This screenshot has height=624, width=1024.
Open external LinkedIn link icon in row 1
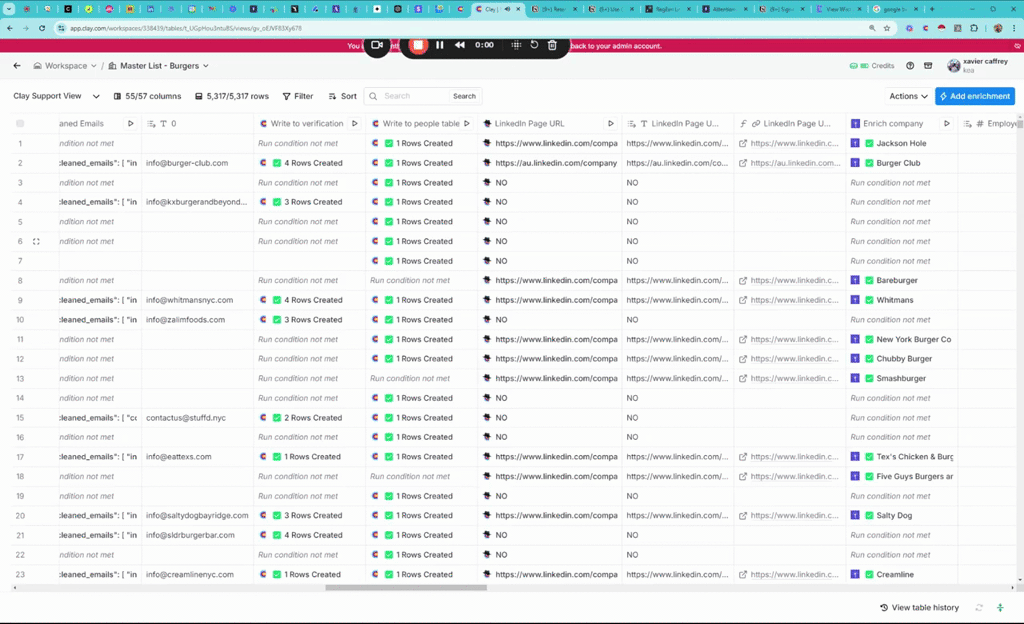point(743,143)
